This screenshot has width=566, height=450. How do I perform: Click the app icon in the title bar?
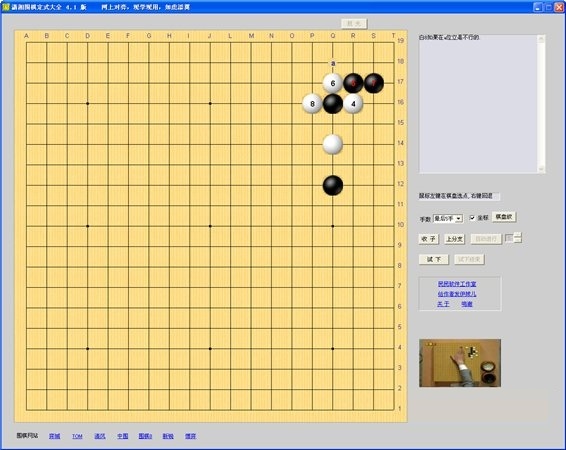pos(5,7)
